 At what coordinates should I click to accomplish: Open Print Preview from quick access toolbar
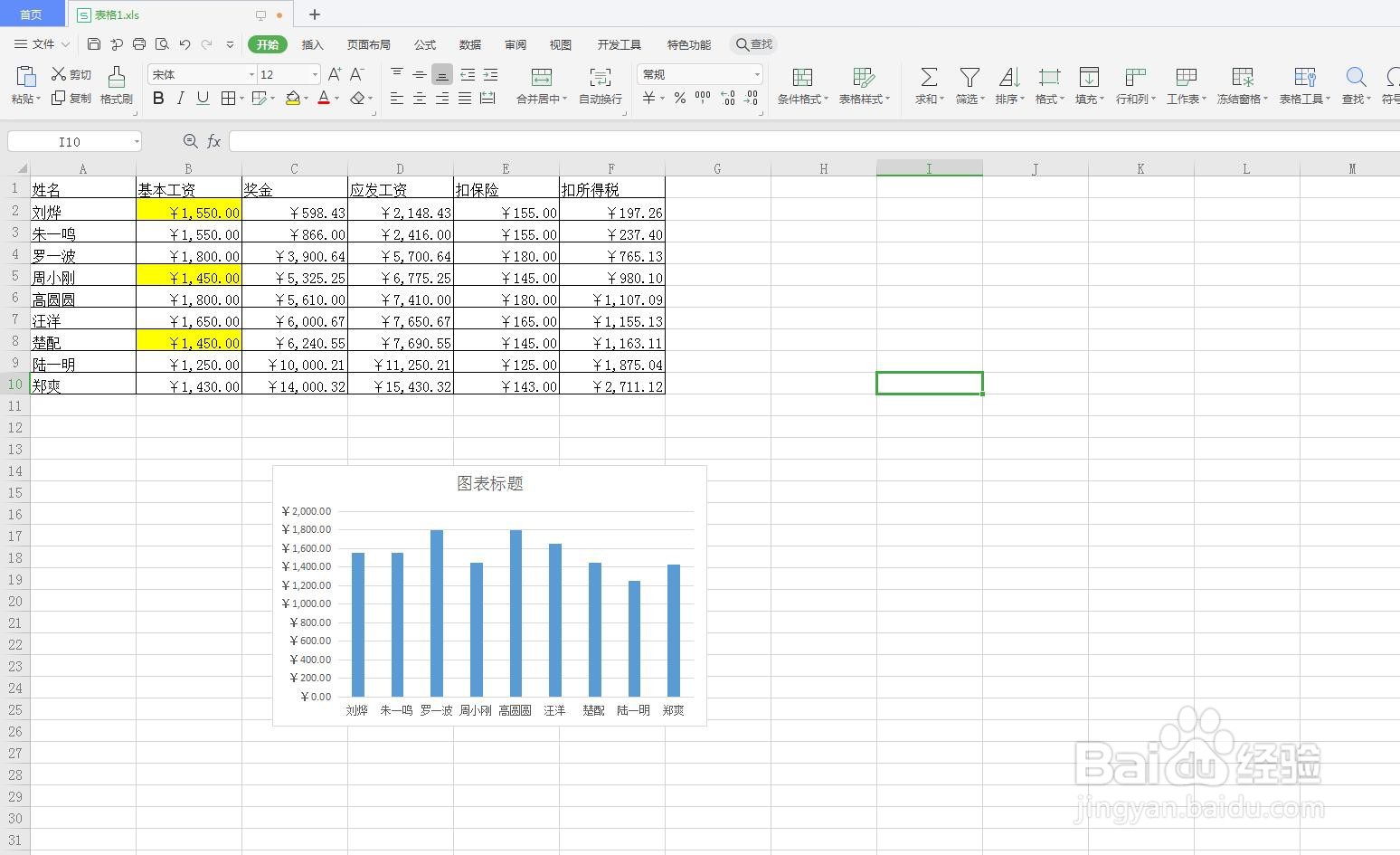pyautogui.click(x=162, y=43)
